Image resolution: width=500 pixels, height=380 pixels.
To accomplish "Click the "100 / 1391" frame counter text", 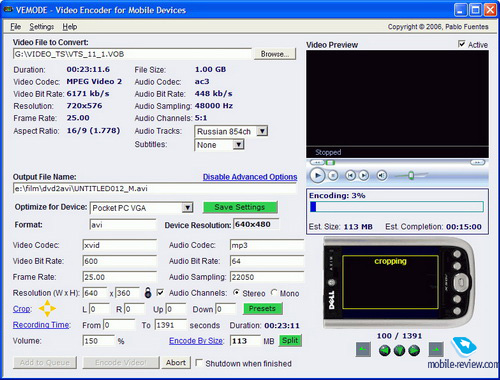I will point(399,336).
